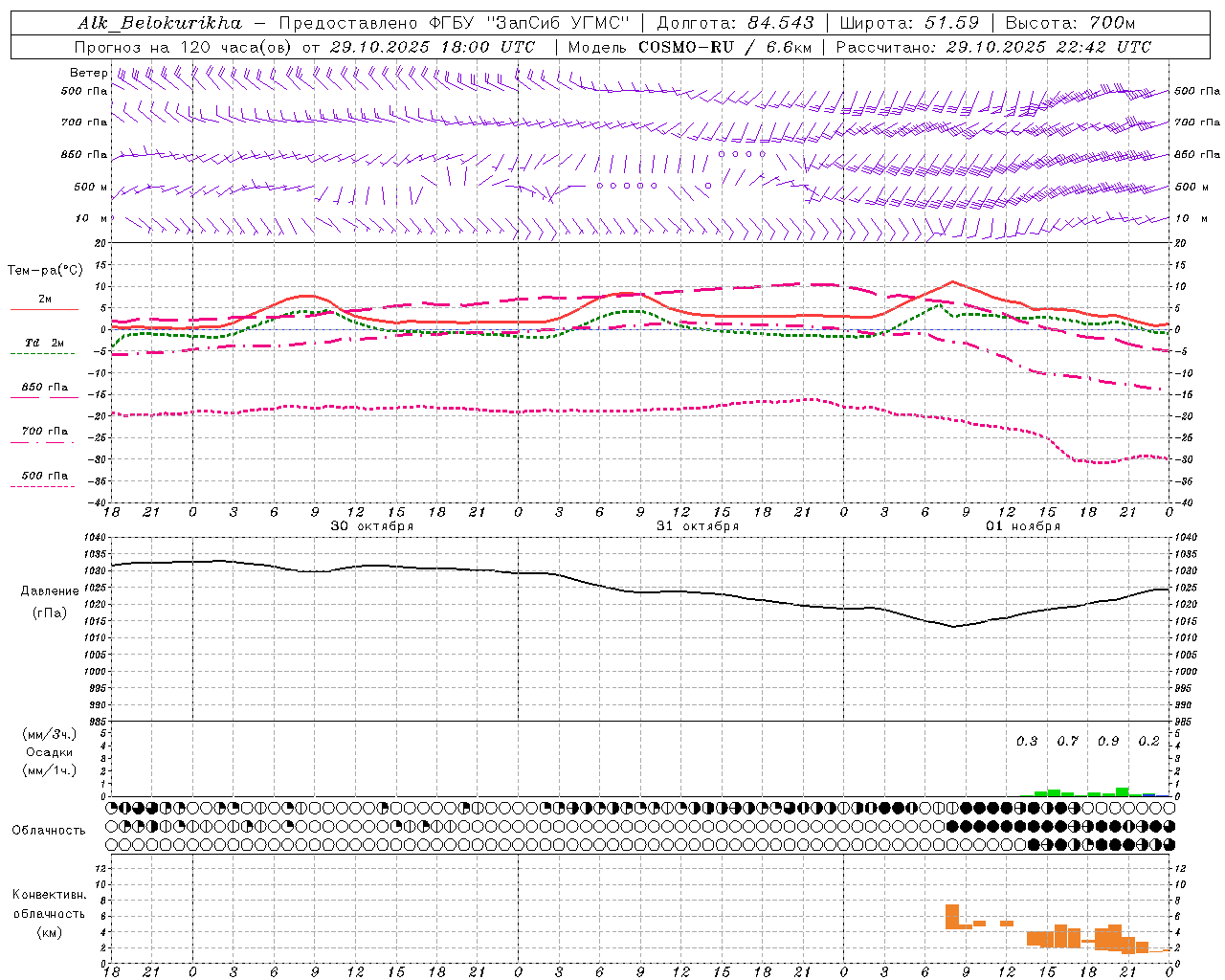Image resolution: width=1225 pixels, height=980 pixels.
Task: Click the (мм/1ч.) precipitation unit label
Action: (x=50, y=770)
